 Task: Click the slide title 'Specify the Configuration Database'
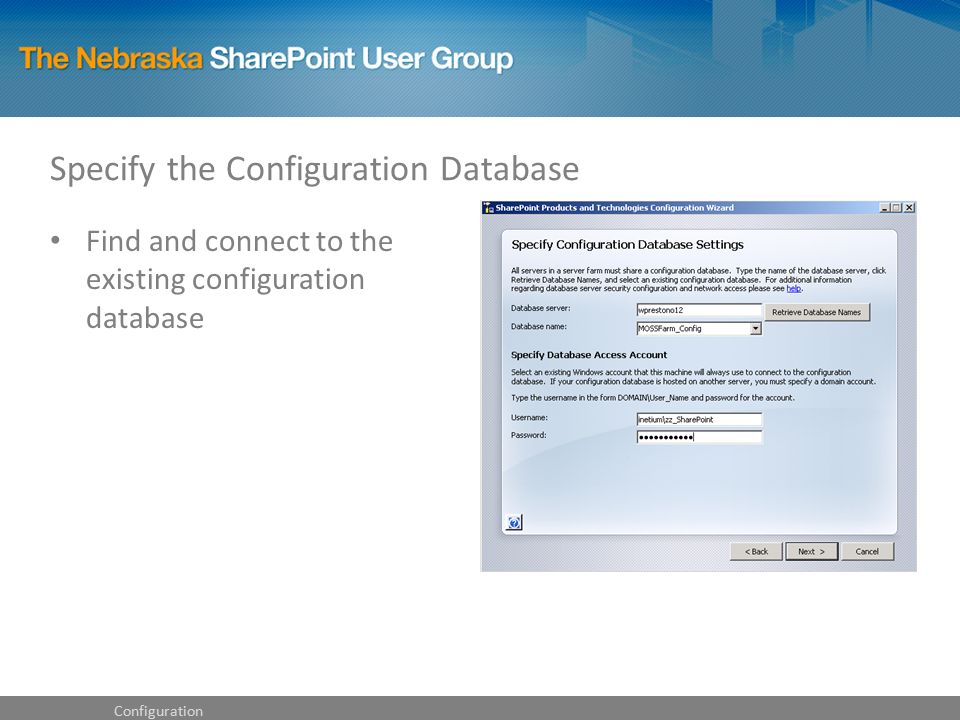click(x=314, y=170)
